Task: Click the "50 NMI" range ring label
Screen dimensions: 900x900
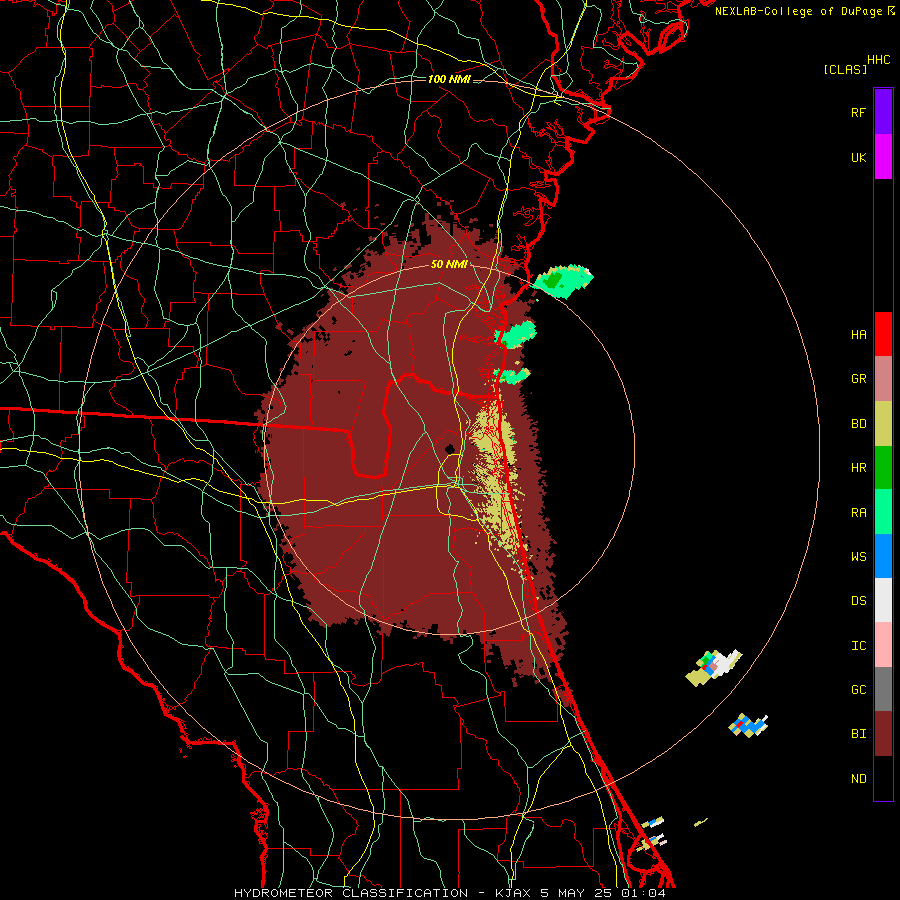Action: tap(449, 265)
